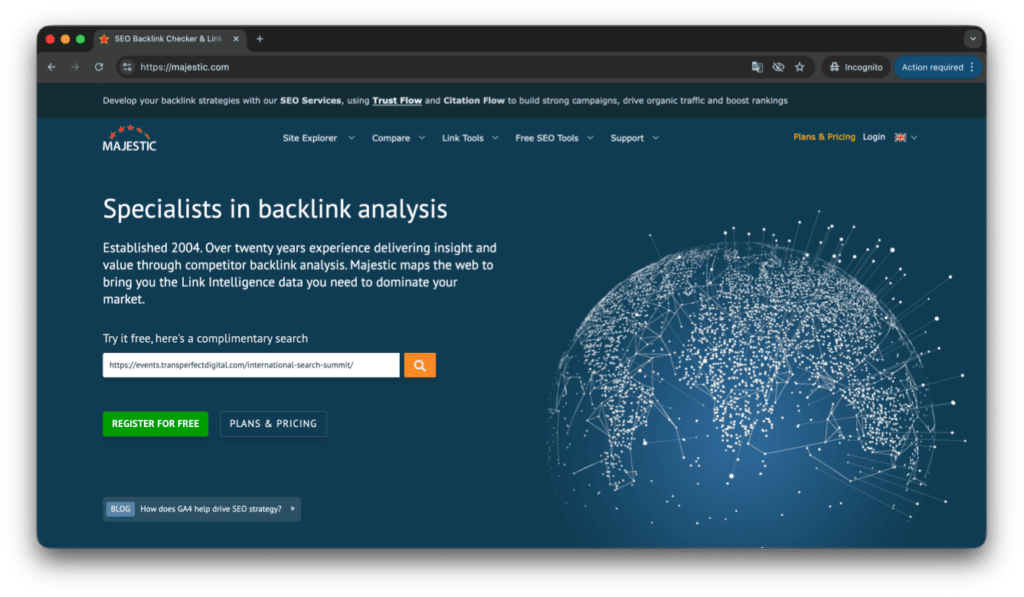
Task: Click the tracking protection eye icon
Action: [x=778, y=67]
